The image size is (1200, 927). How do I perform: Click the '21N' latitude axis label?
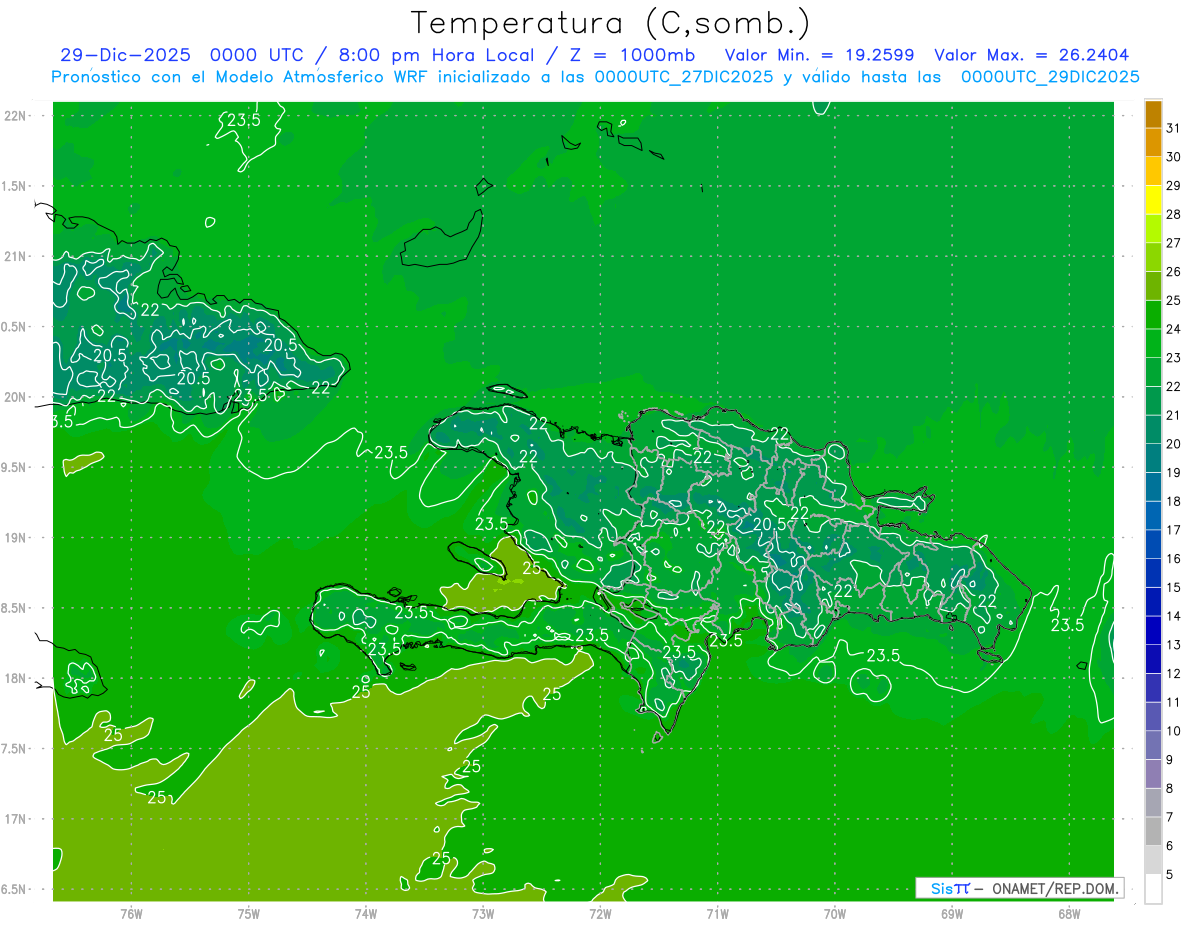coord(16,256)
